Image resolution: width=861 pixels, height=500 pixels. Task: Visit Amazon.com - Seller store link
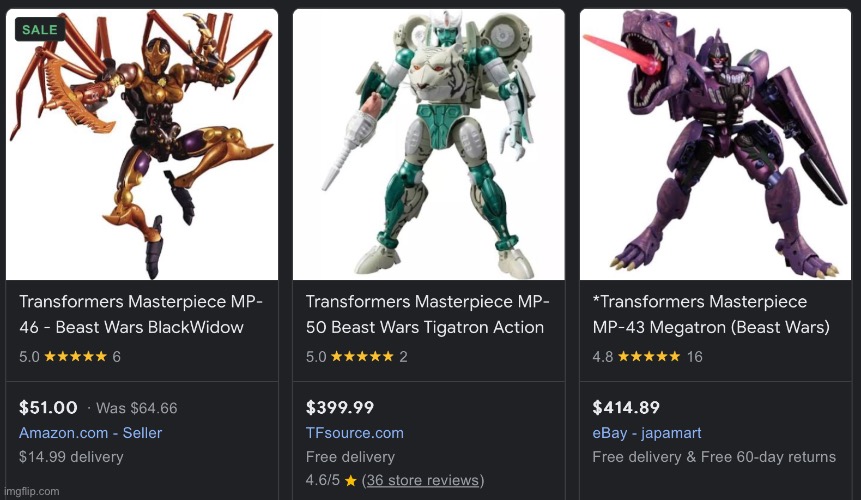click(x=90, y=433)
